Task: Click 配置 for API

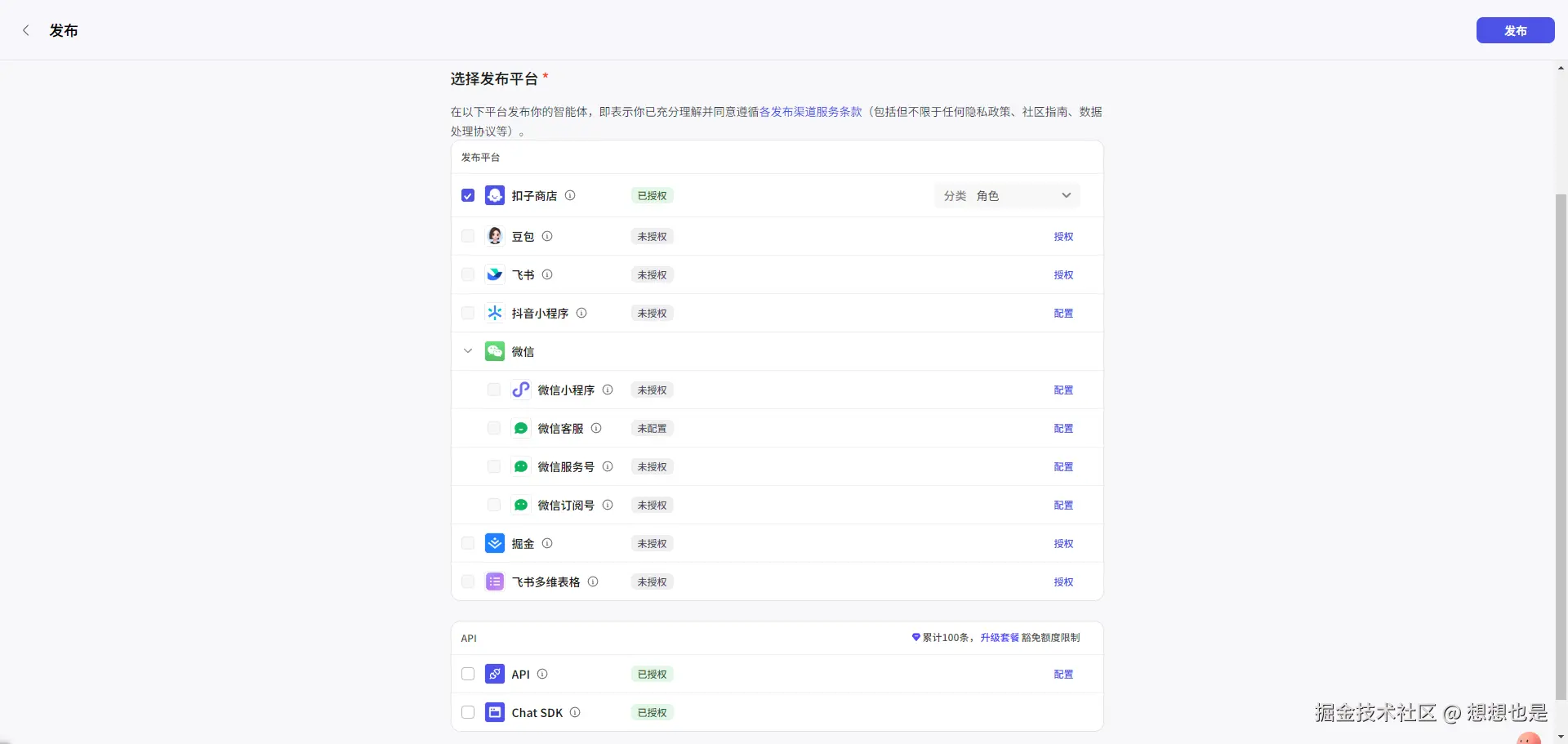Action: [1063, 674]
